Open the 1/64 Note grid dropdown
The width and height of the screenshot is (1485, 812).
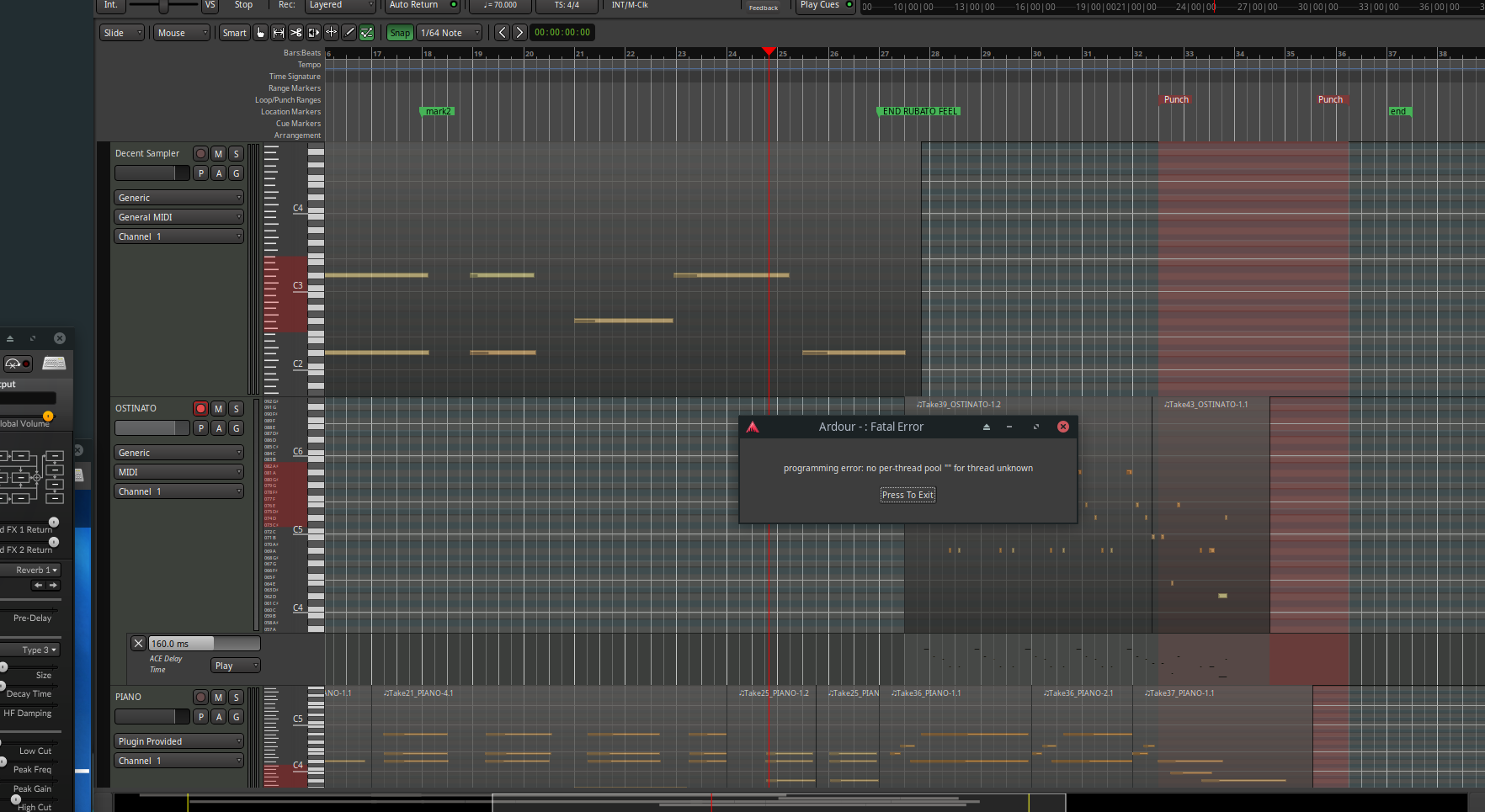coord(450,33)
